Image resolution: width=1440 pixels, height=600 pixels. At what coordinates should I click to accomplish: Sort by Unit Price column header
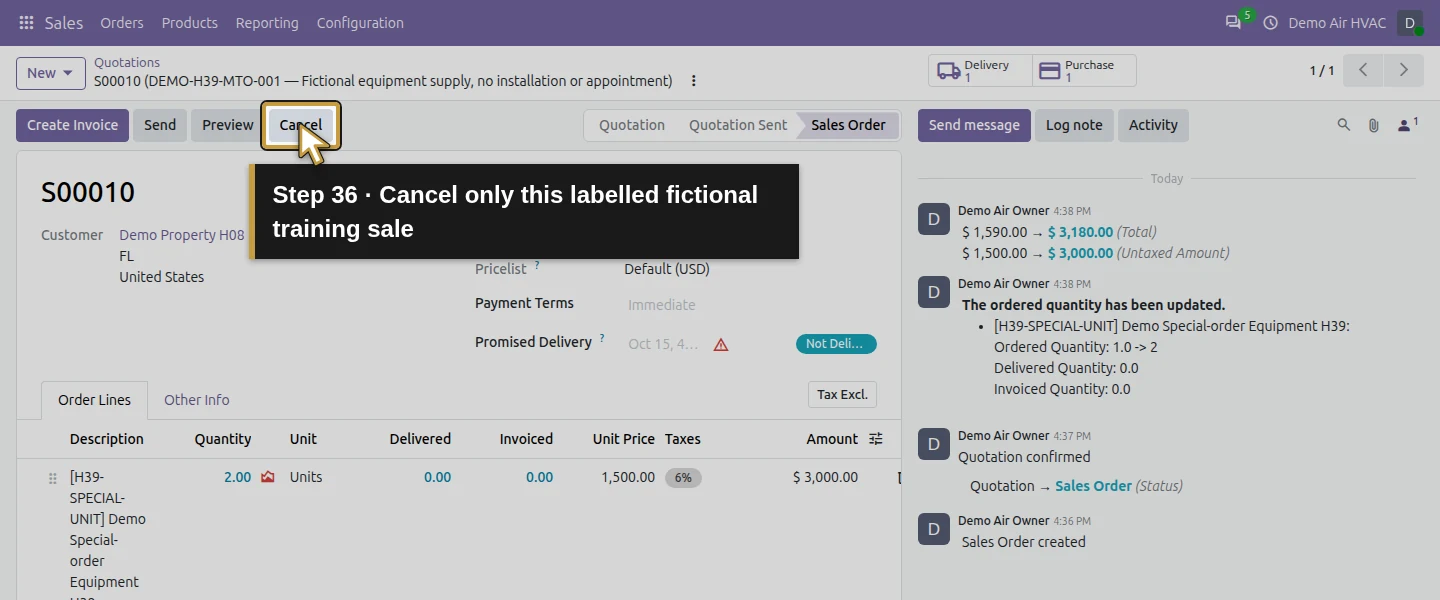(623, 439)
